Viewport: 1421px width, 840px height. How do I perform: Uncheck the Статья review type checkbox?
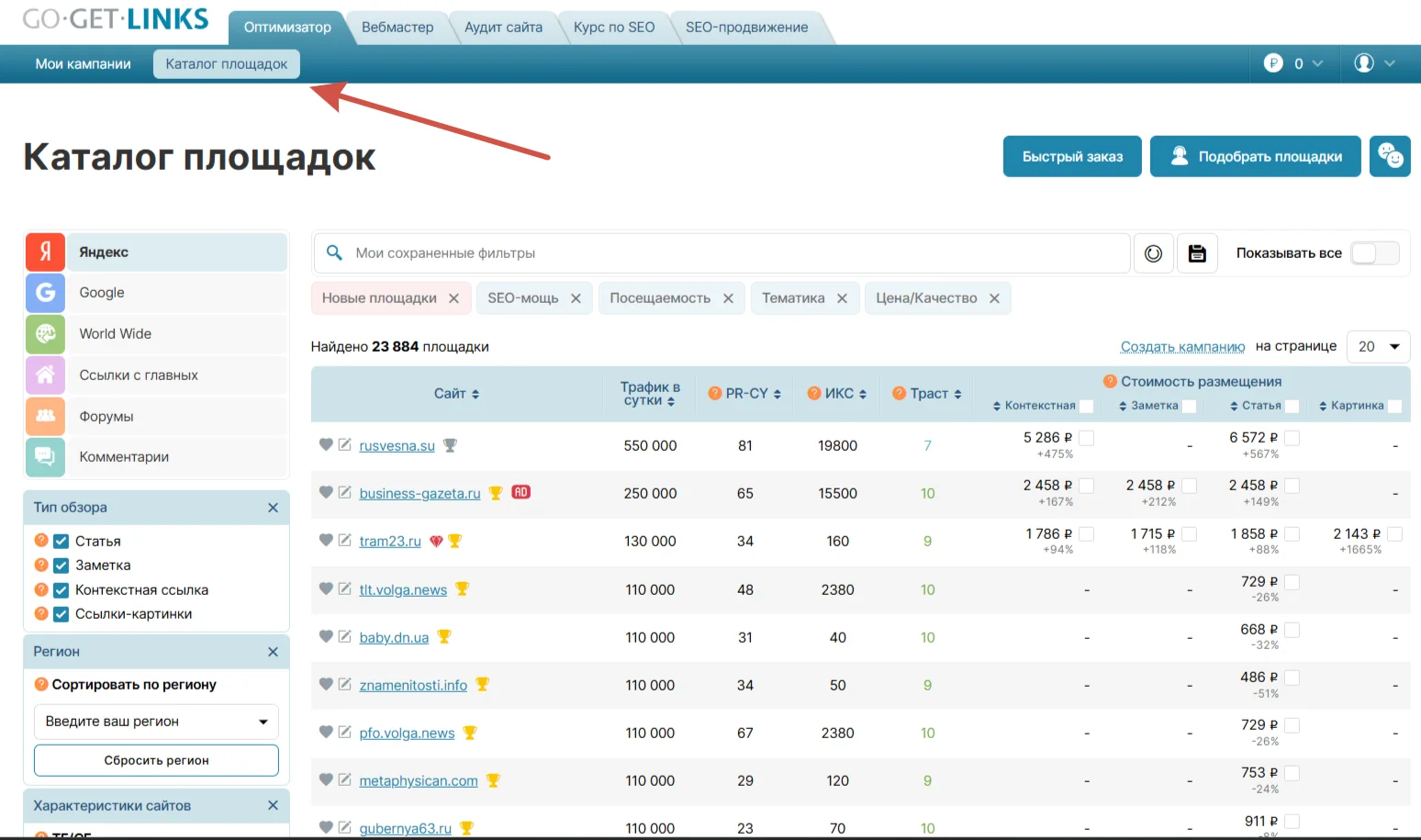click(62, 542)
